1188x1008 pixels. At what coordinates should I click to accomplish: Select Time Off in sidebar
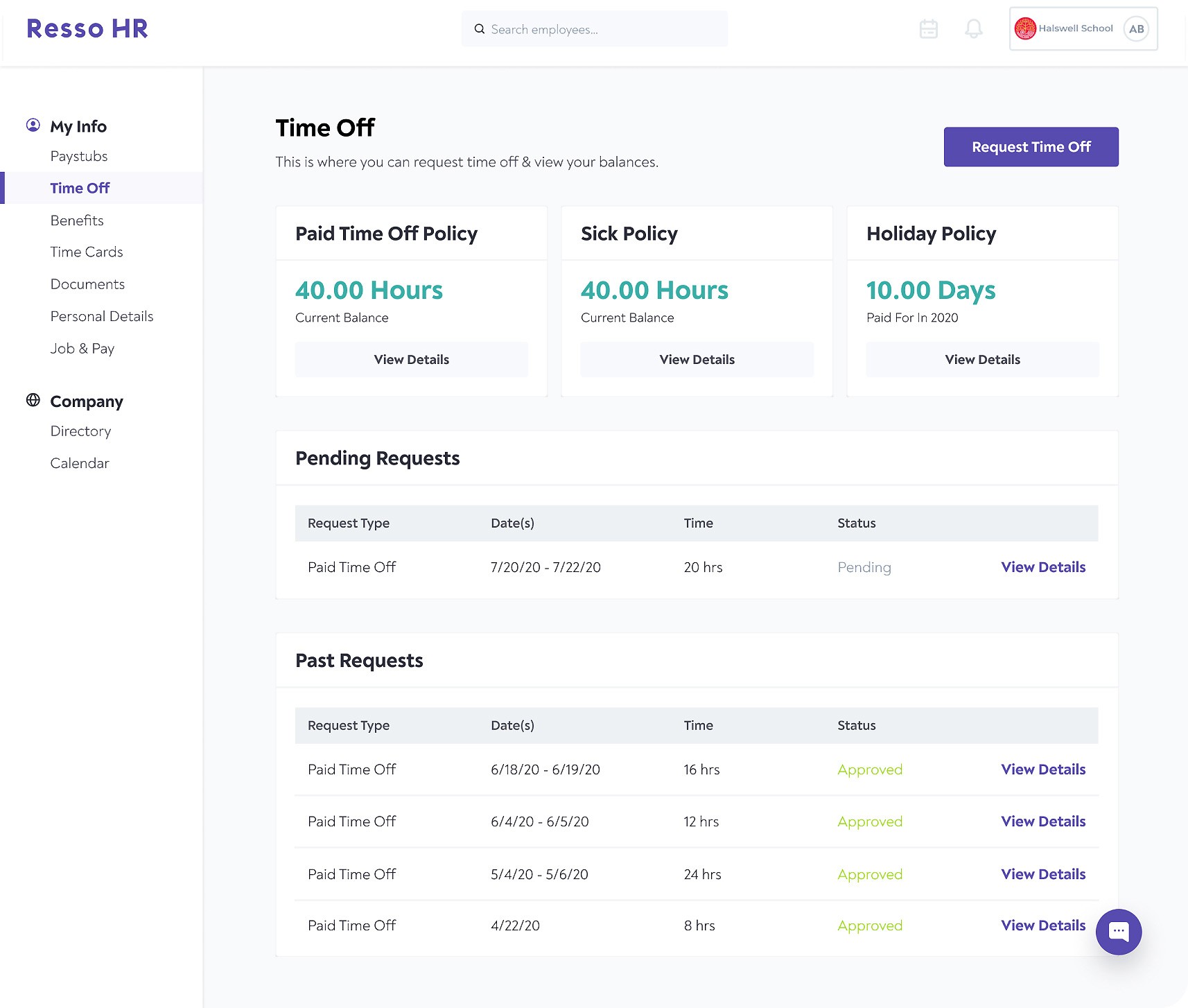coord(101,188)
